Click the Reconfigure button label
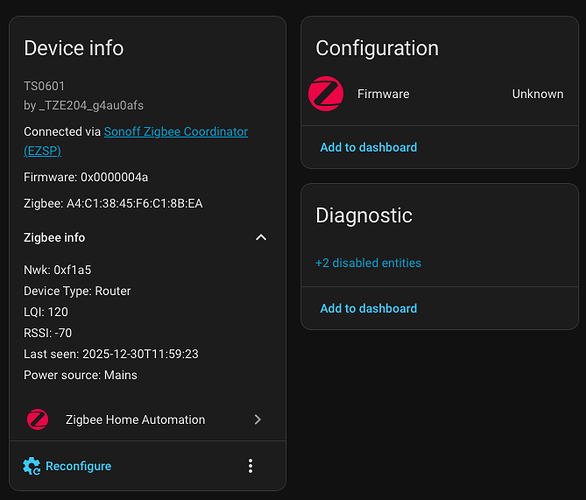 tap(78, 466)
